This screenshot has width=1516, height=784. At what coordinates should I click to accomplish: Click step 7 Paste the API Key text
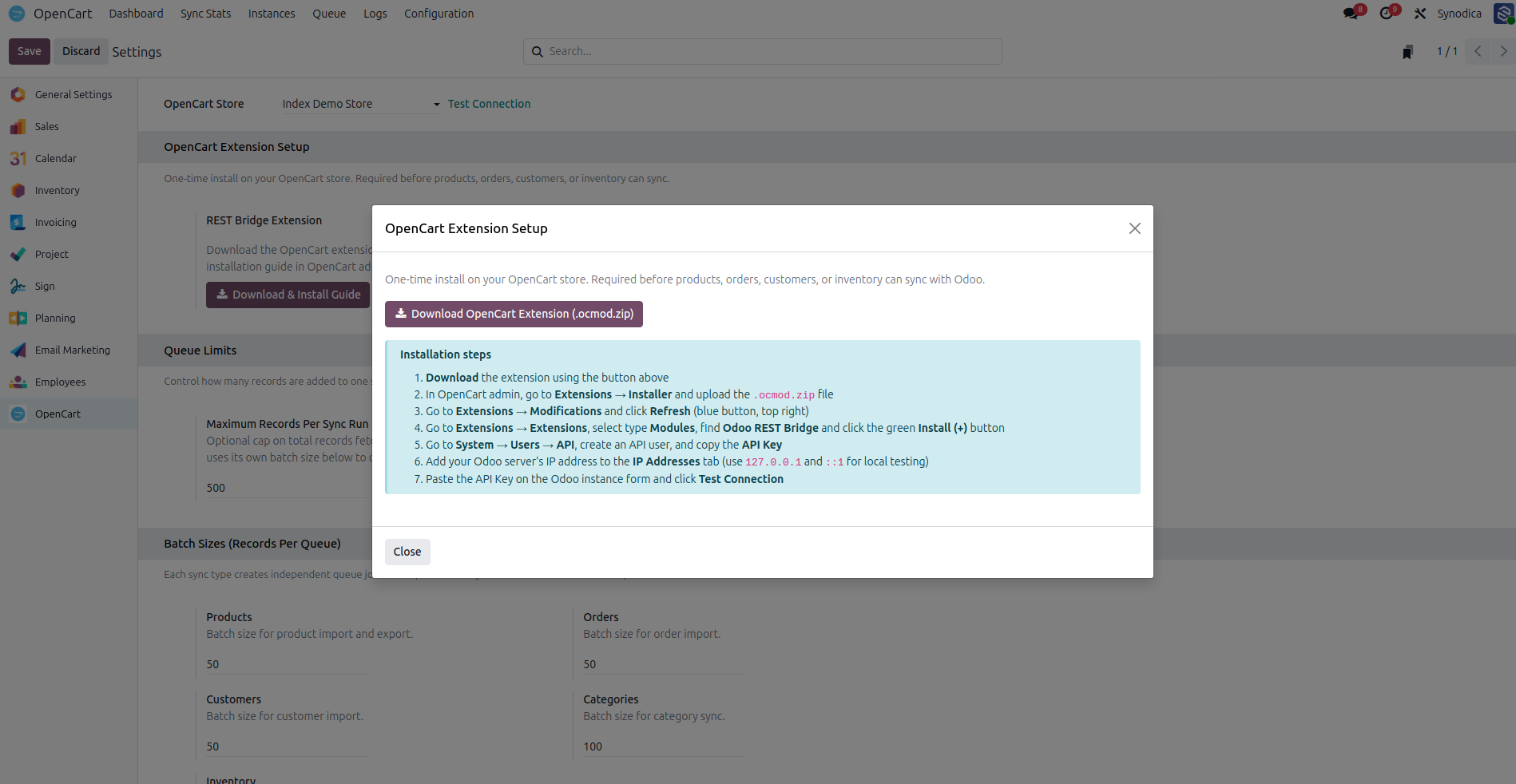click(x=605, y=479)
